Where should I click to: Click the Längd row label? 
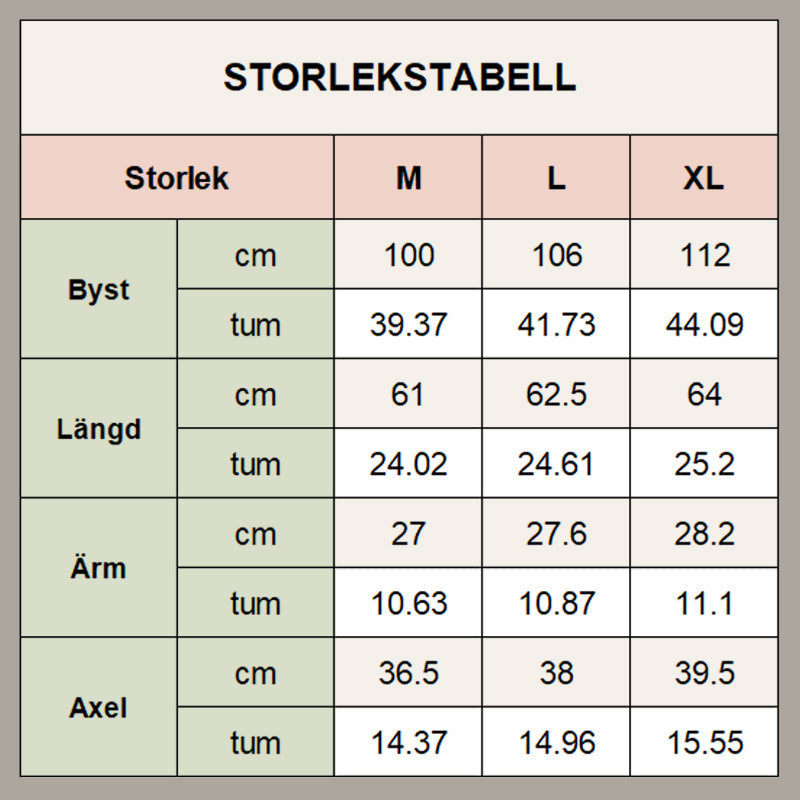coord(99,429)
